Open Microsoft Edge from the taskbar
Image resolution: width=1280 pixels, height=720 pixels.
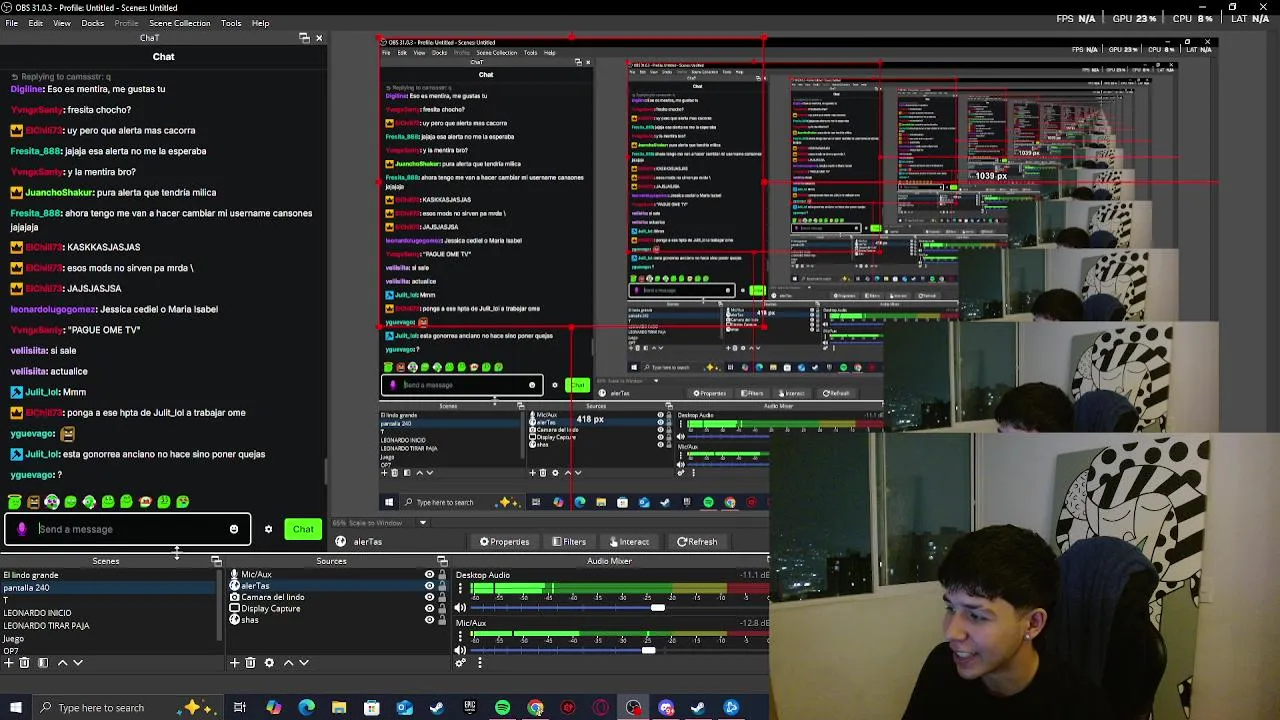click(306, 708)
